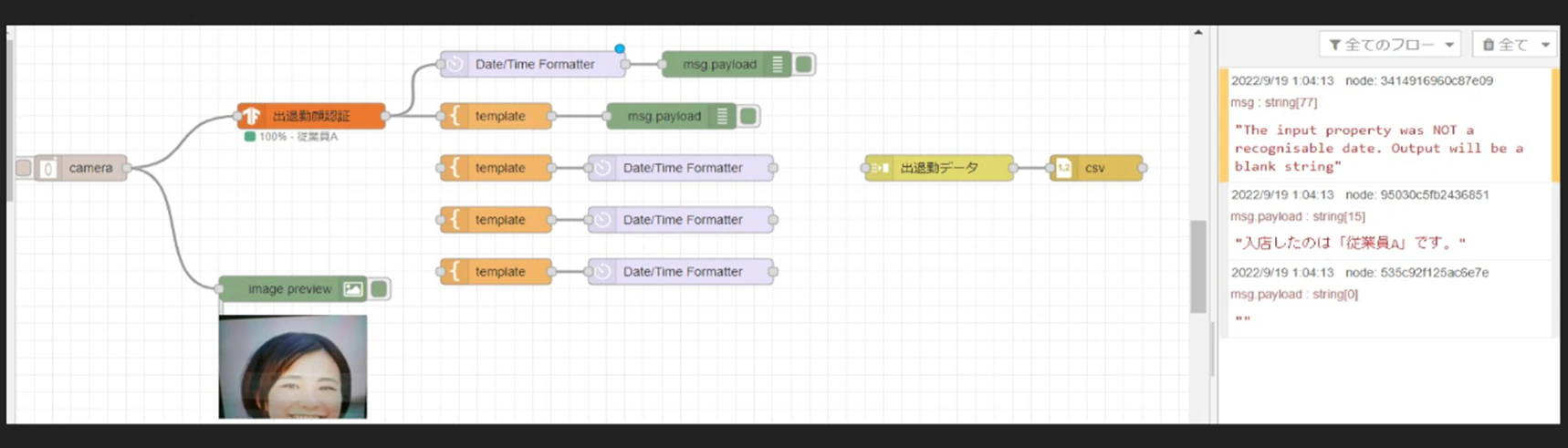This screenshot has width=1568, height=448.
Task: Select the 出退勤データ node label
Action: 939,168
